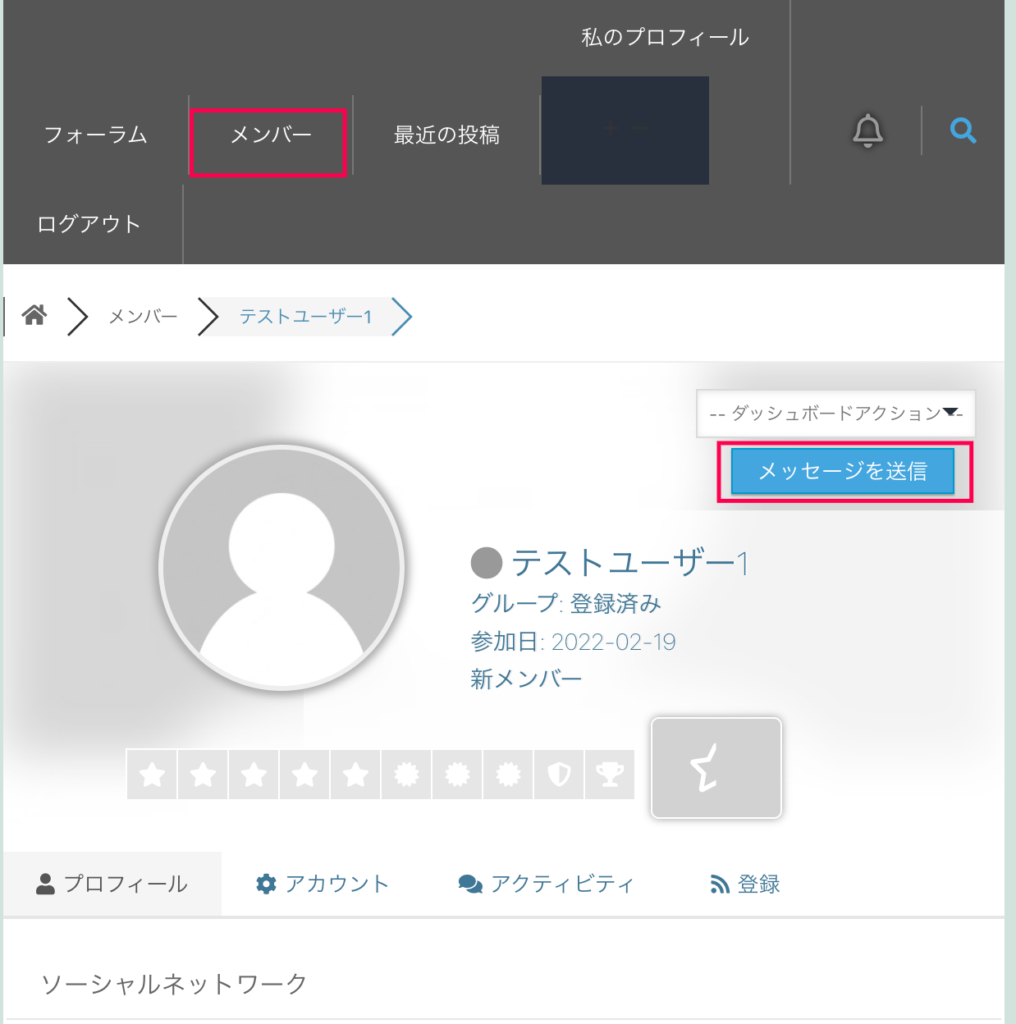Viewport: 1016px width, 1024px height.
Task: Open the フォーラム menu item
Action: tap(95, 135)
